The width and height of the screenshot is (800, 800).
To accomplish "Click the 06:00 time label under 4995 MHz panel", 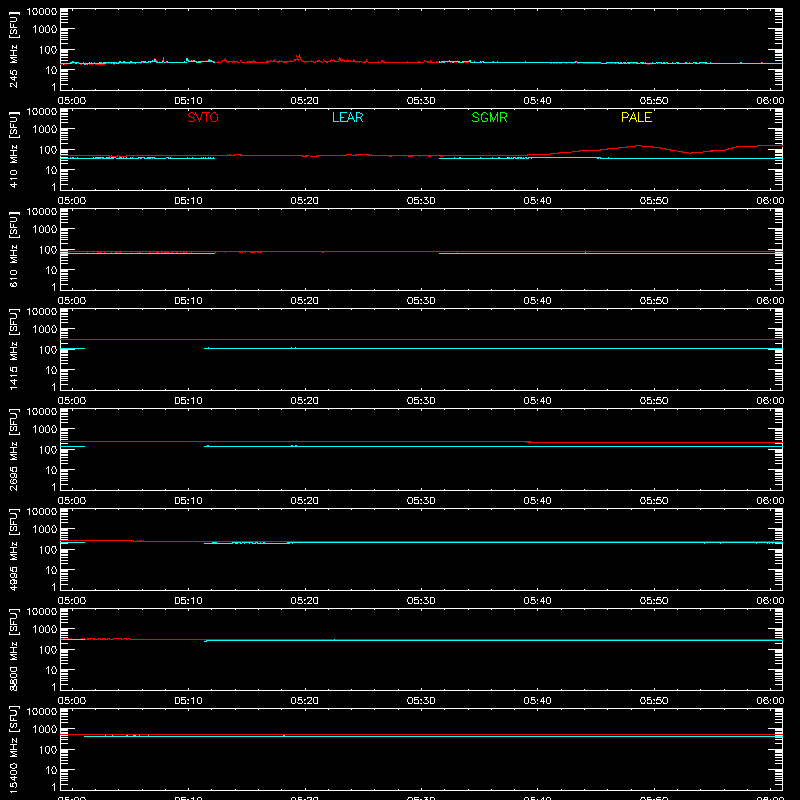I will click(770, 601).
